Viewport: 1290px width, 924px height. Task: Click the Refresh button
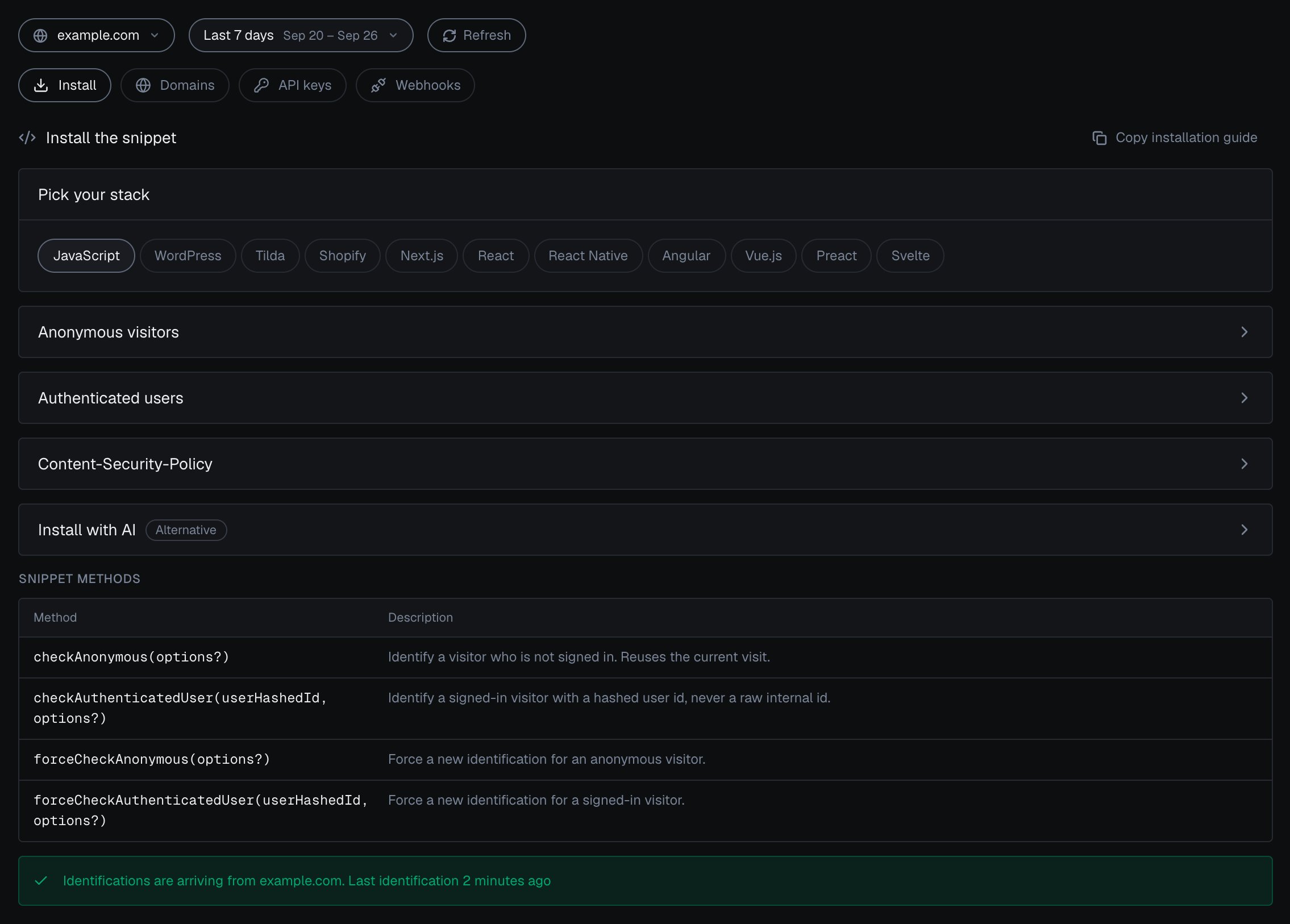(x=476, y=35)
